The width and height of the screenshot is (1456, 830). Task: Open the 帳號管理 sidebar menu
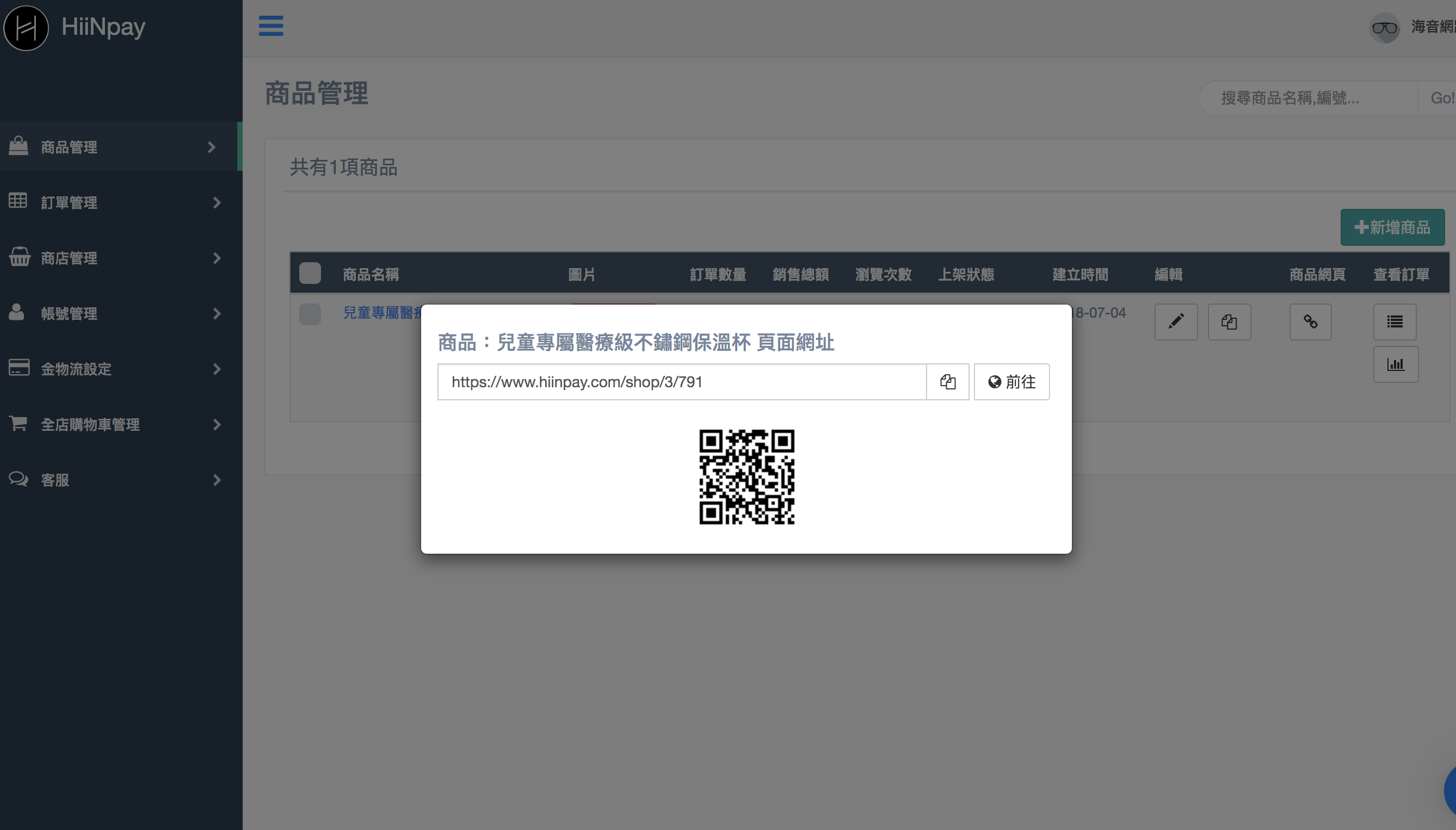coord(121,313)
